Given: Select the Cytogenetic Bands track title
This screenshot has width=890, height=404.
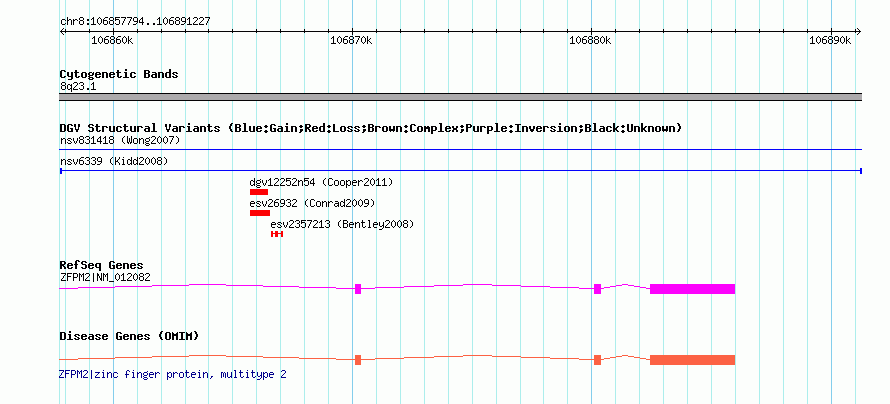Looking at the screenshot, I should pyautogui.click(x=119, y=74).
